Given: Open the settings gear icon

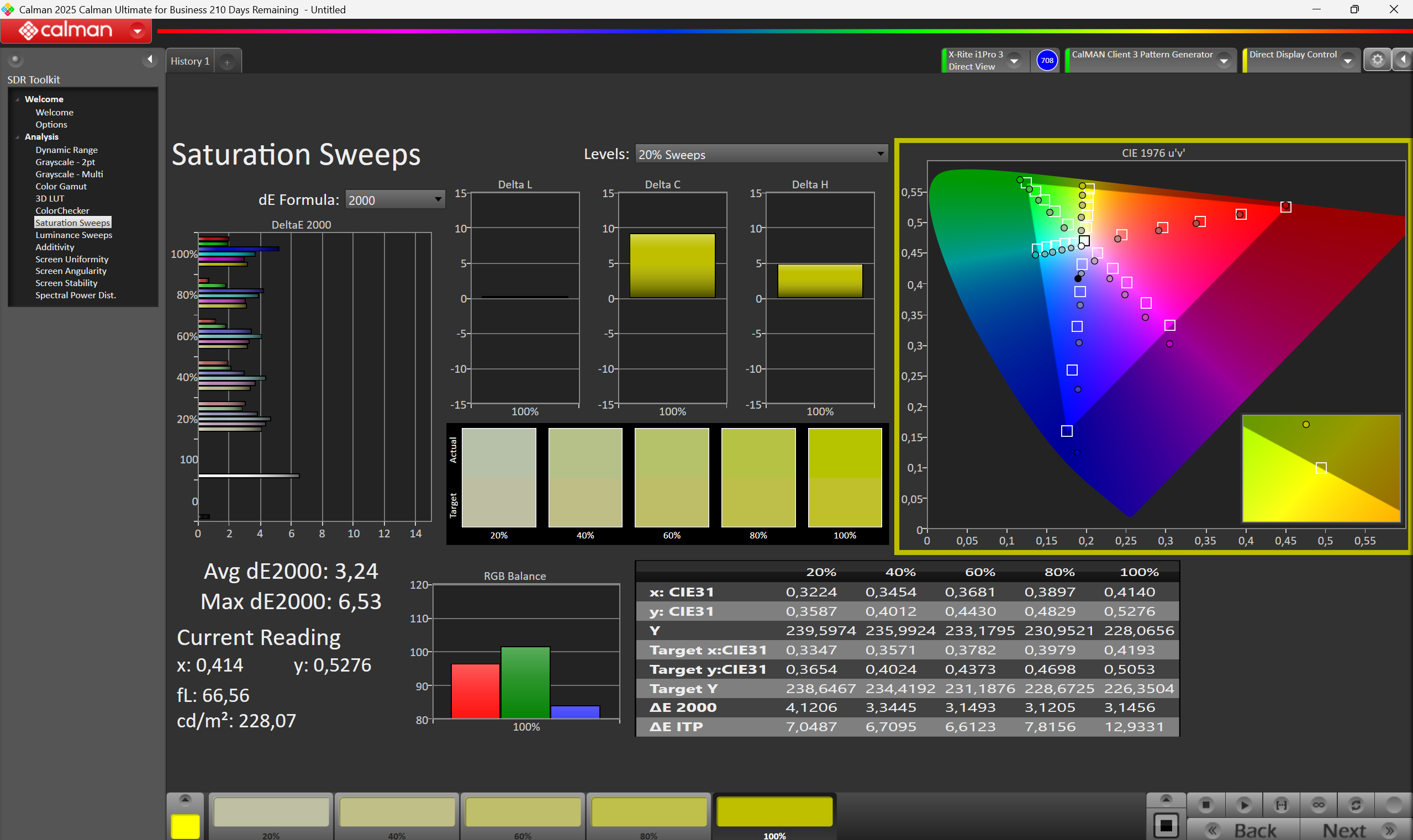Looking at the screenshot, I should pyautogui.click(x=1377, y=60).
